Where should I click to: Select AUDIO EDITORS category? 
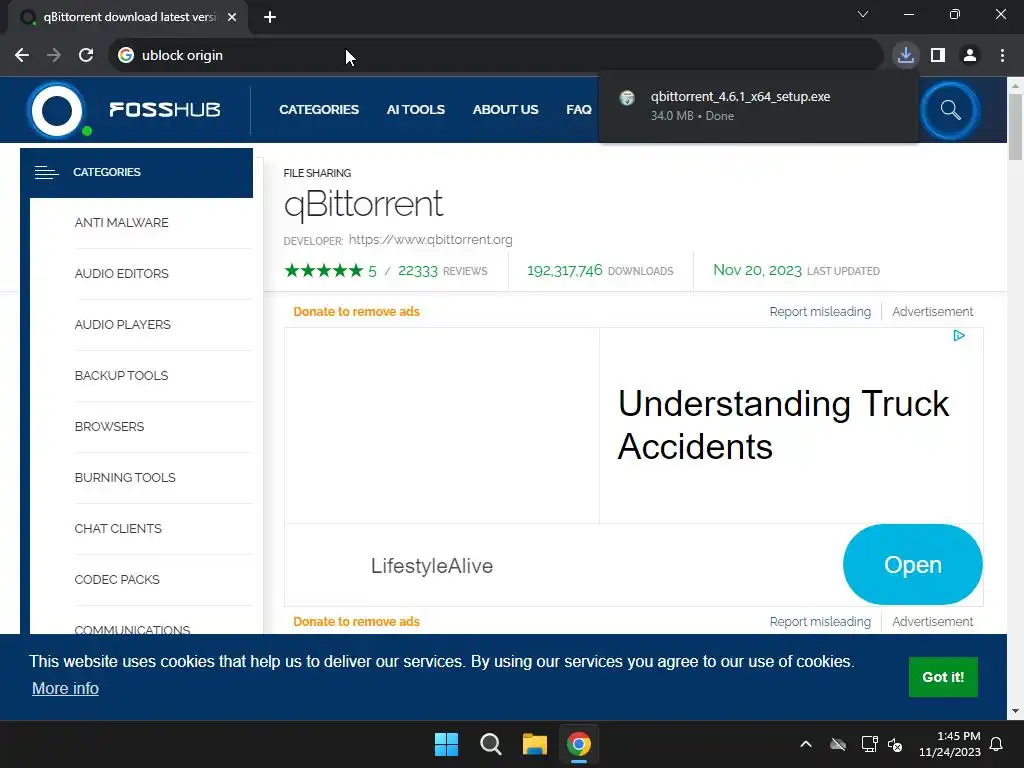pos(121,274)
